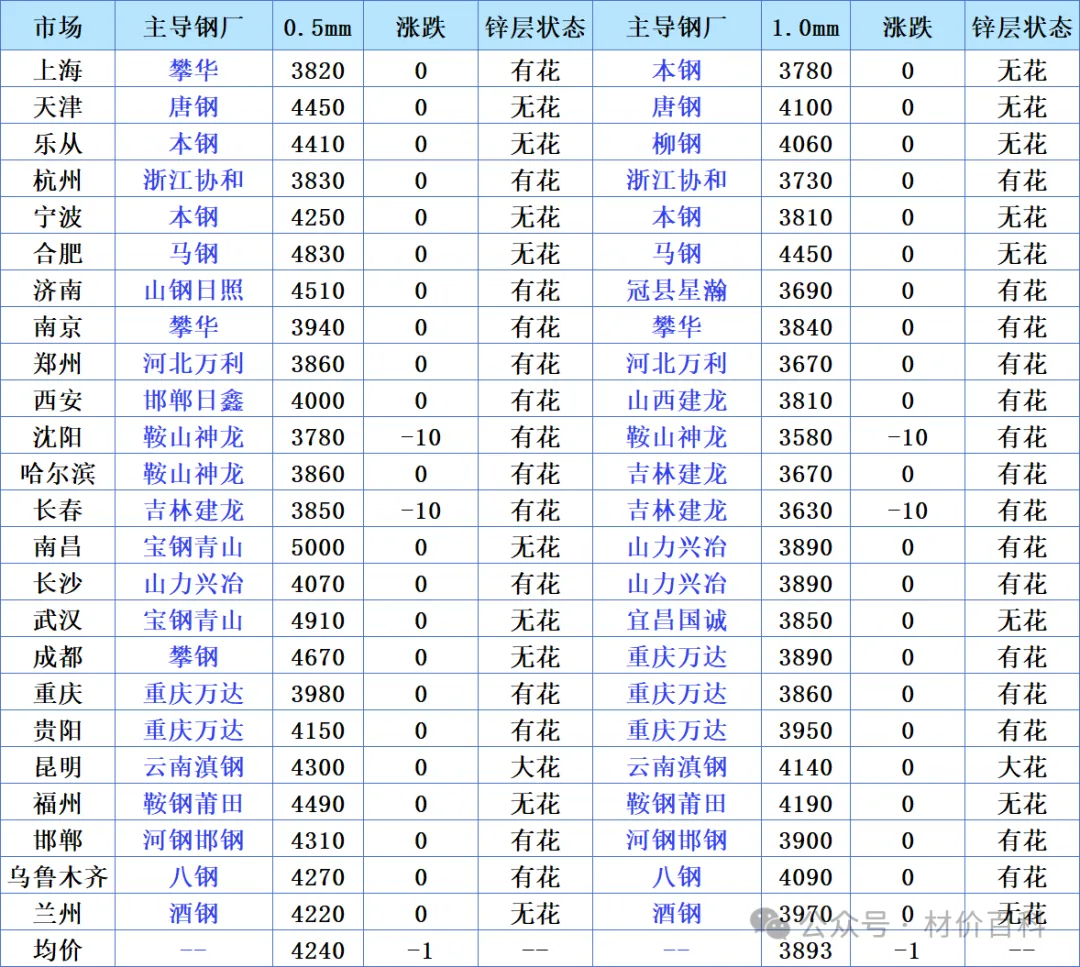Open the 河钢邯钢 link under 0.5mm section
Viewport: 1080px width, 967px height.
(x=193, y=840)
